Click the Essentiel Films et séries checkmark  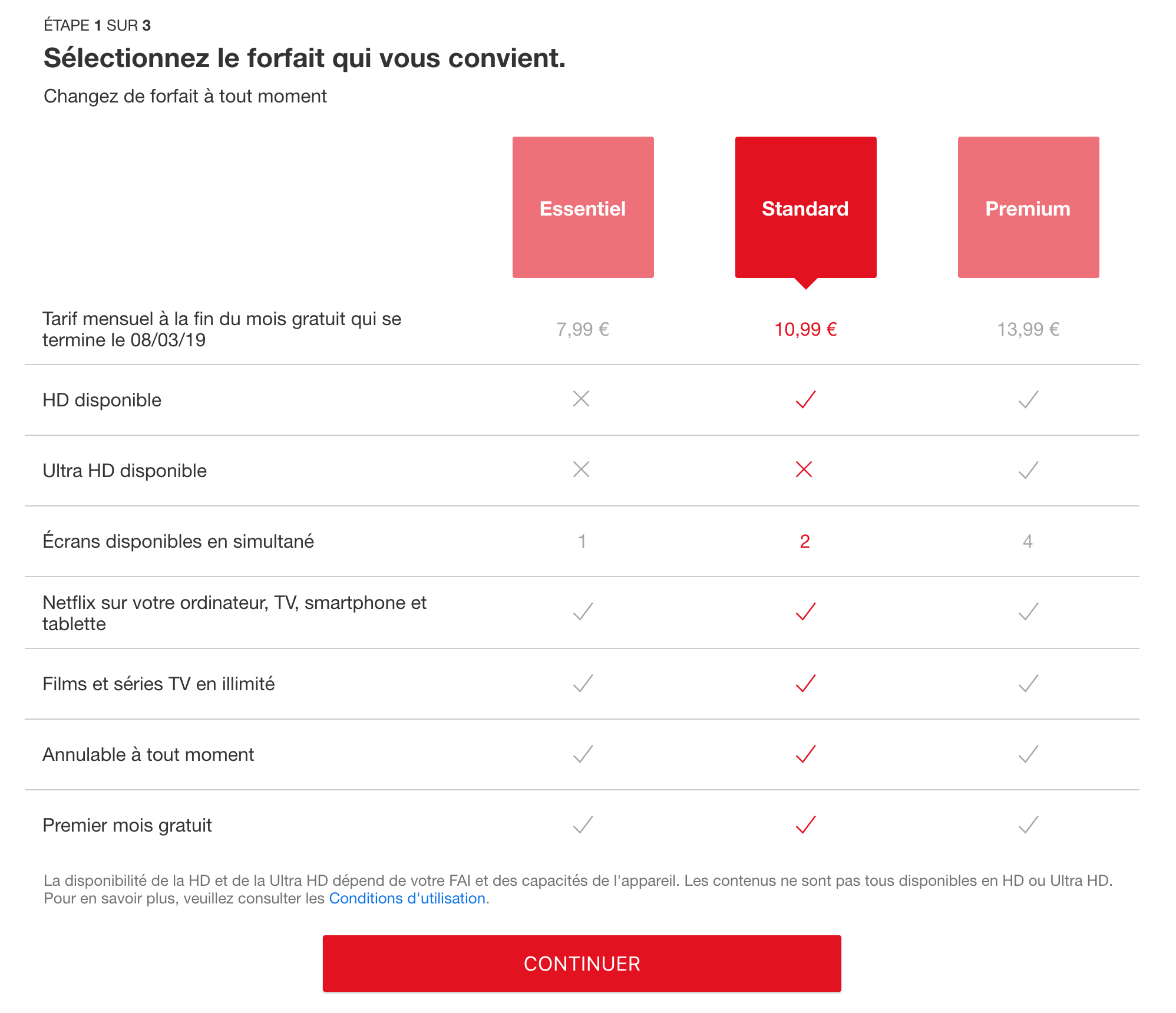pyautogui.click(x=583, y=683)
